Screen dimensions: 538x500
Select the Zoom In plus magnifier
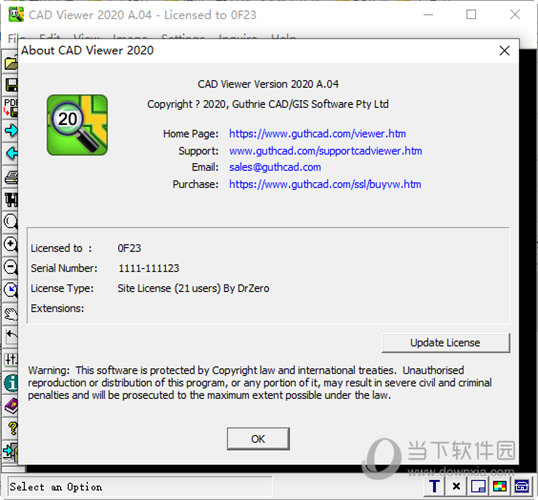(x=11, y=244)
